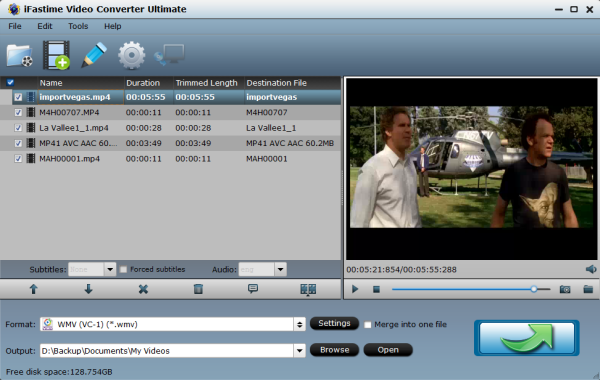Screen dimensions: 600x380
Task: Open the File menu
Action: click(x=15, y=26)
